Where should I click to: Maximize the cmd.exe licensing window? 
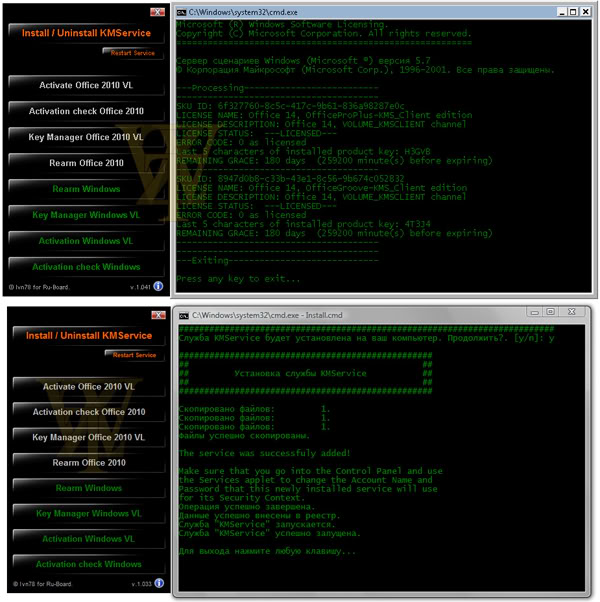[573, 12]
